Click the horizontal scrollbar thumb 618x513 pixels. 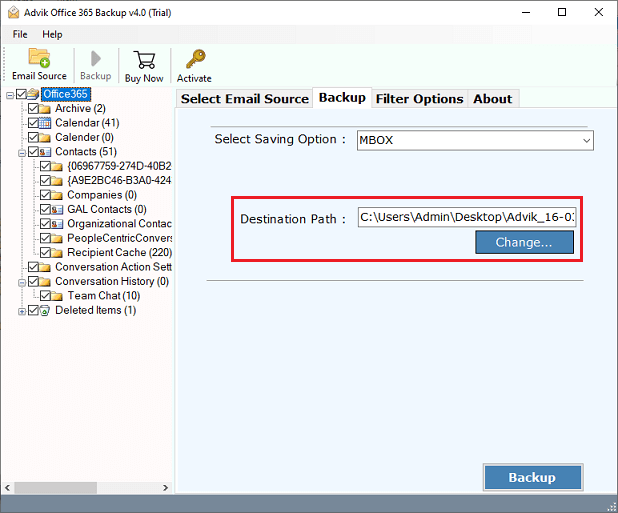[56, 488]
